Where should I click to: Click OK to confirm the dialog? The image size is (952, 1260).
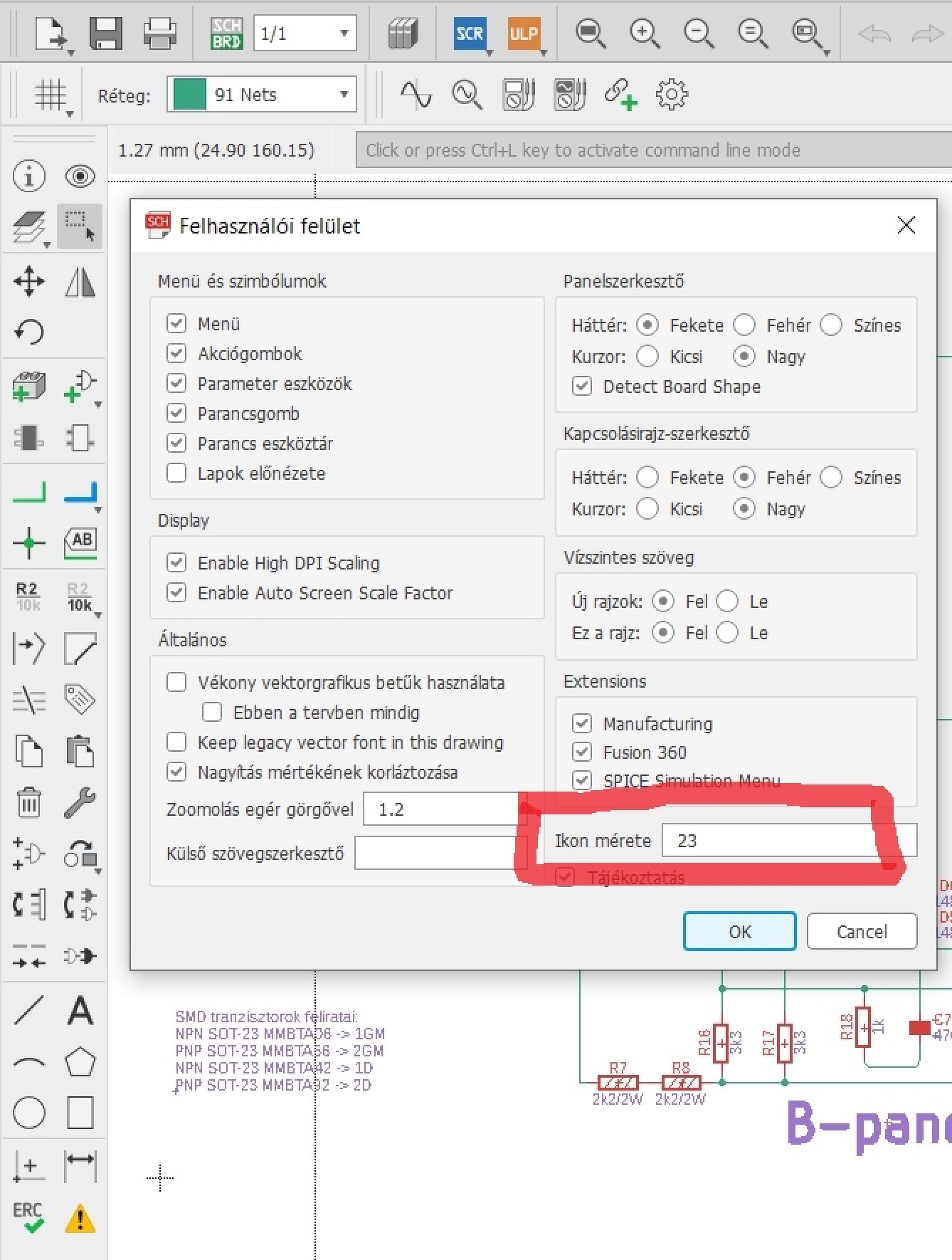click(x=739, y=931)
